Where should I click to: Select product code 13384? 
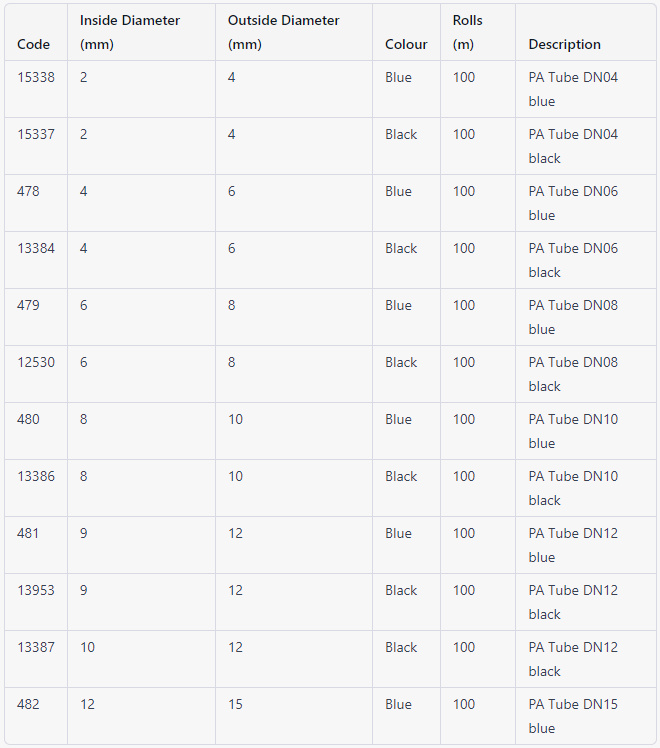click(x=36, y=248)
